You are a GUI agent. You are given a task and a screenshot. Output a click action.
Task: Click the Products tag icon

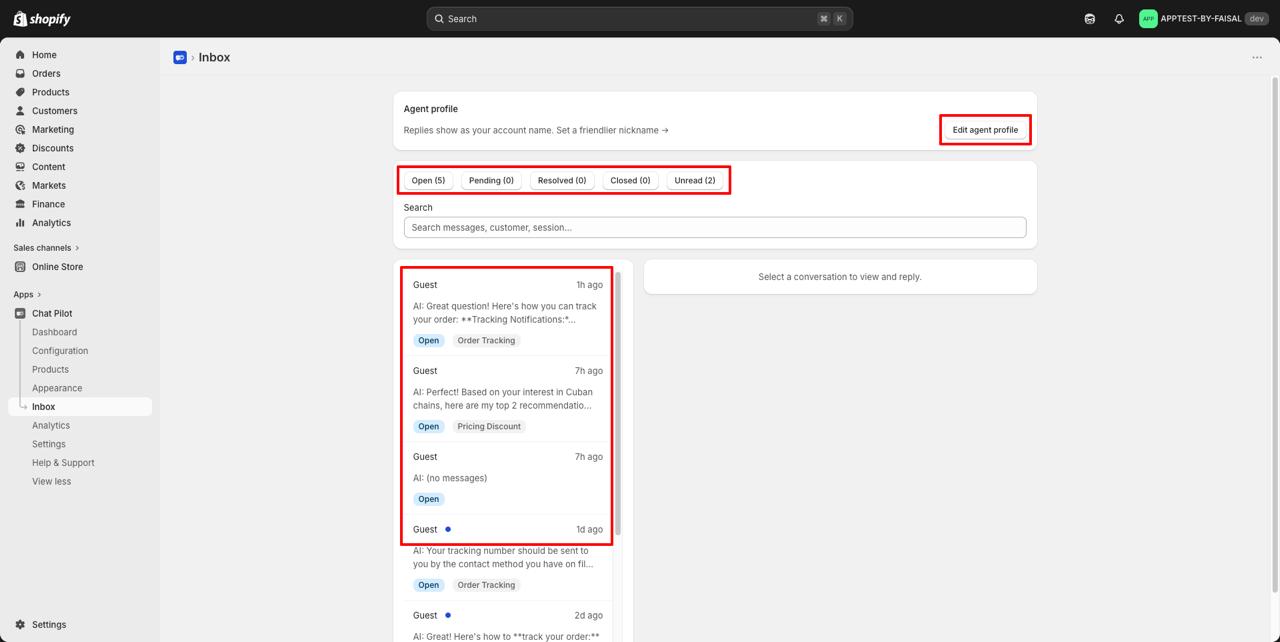[x=20, y=92]
